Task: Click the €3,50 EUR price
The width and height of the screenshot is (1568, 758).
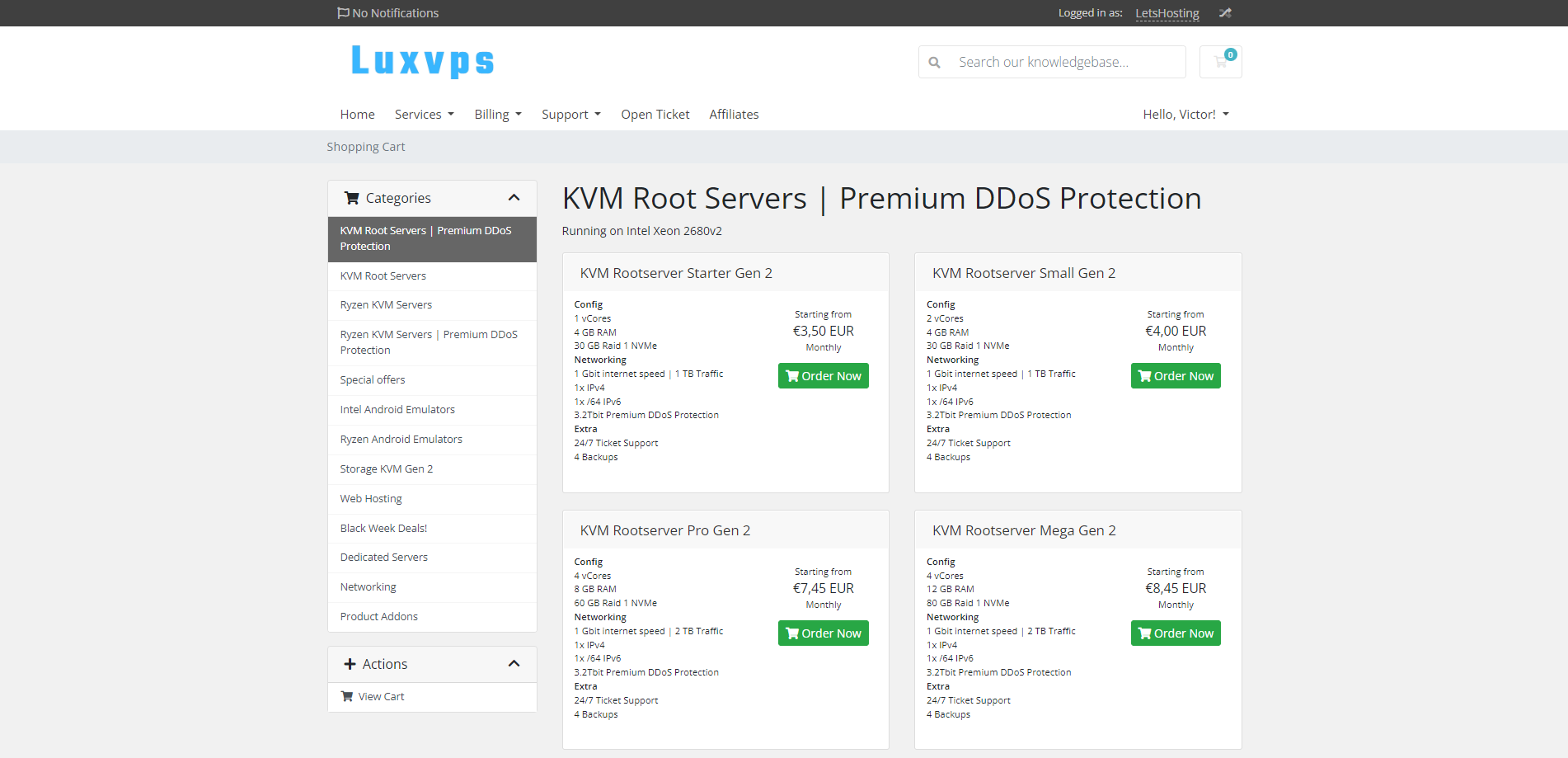Action: [824, 331]
